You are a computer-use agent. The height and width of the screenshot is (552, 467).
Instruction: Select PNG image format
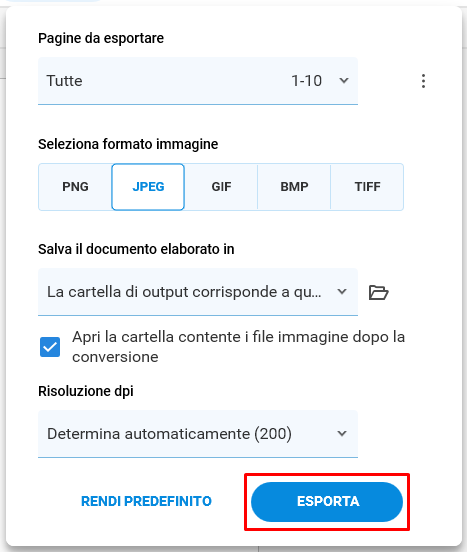coord(75,187)
